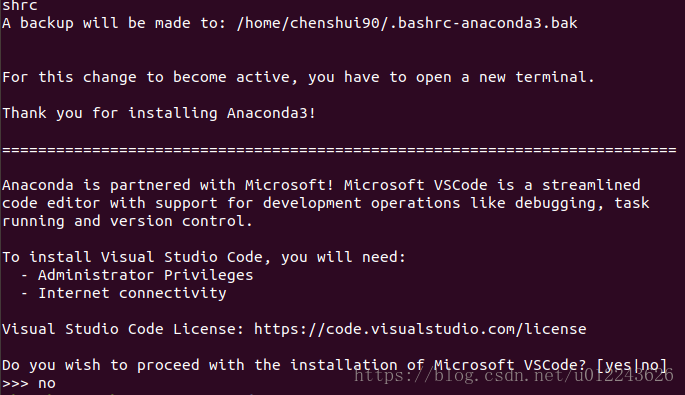This screenshot has width=685, height=395.
Task: Click the 'Do you wish to proceed' question
Action: pos(101,365)
